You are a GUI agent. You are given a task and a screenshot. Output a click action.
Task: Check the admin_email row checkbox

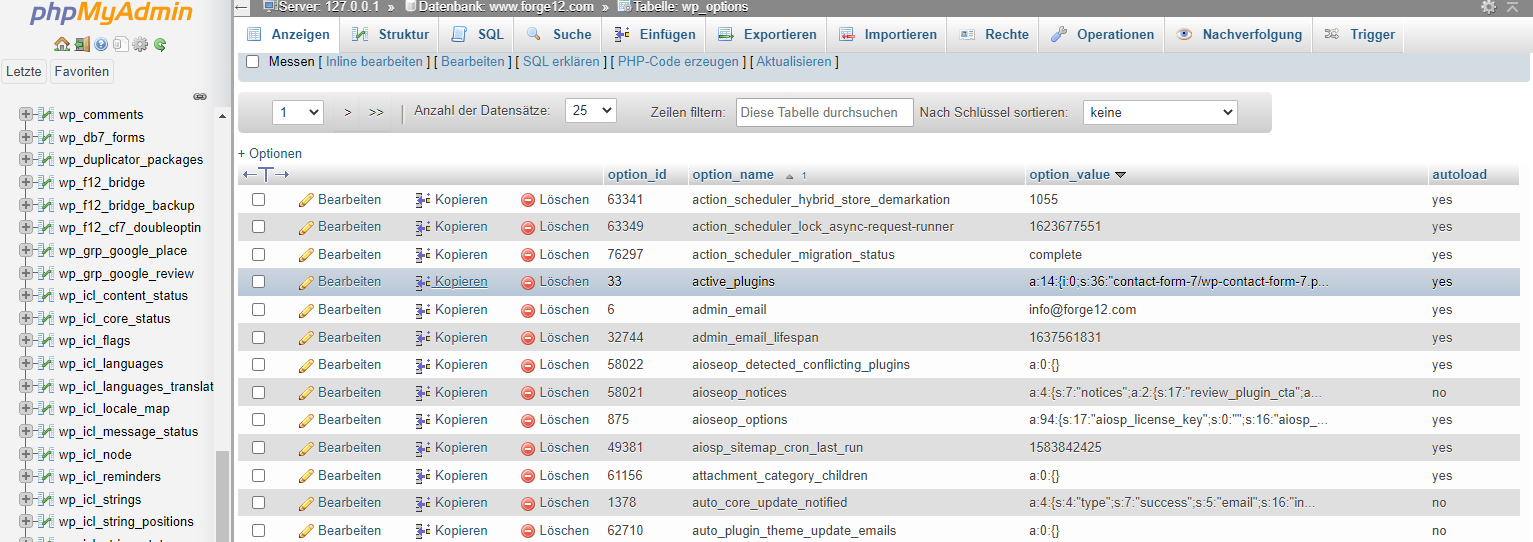coord(259,310)
